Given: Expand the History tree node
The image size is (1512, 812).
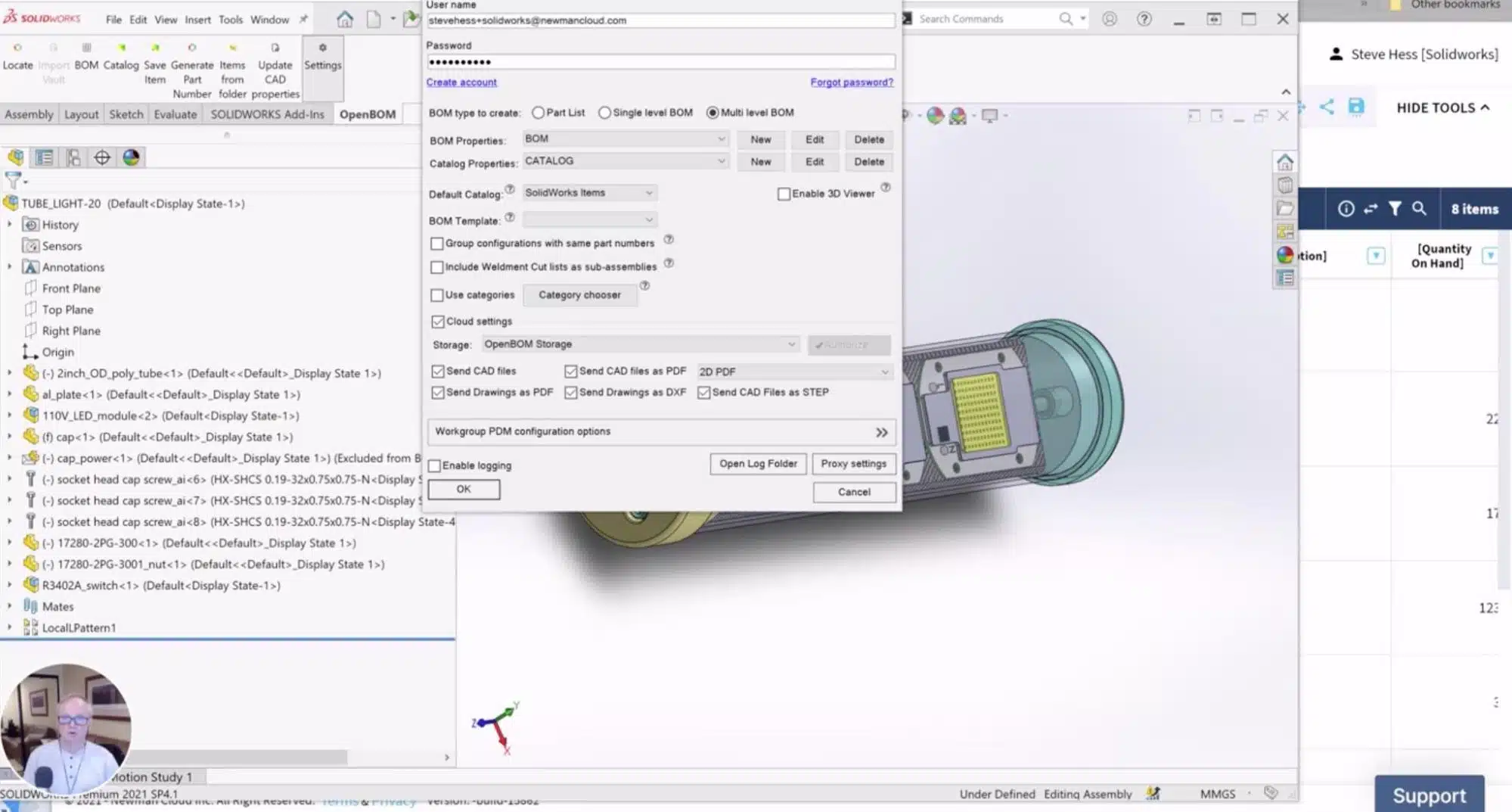Looking at the screenshot, I should (10, 225).
